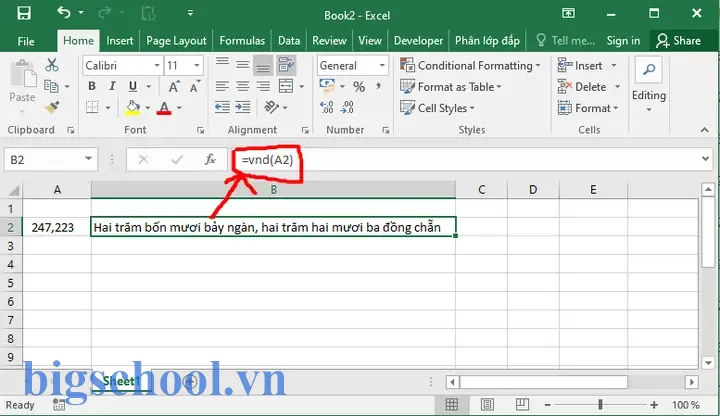
Task: Click the Delete cells button
Action: click(x=589, y=87)
